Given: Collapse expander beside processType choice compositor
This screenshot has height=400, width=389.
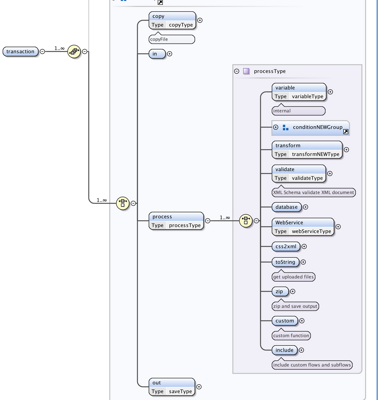Looking at the screenshot, I should click(x=256, y=221).
